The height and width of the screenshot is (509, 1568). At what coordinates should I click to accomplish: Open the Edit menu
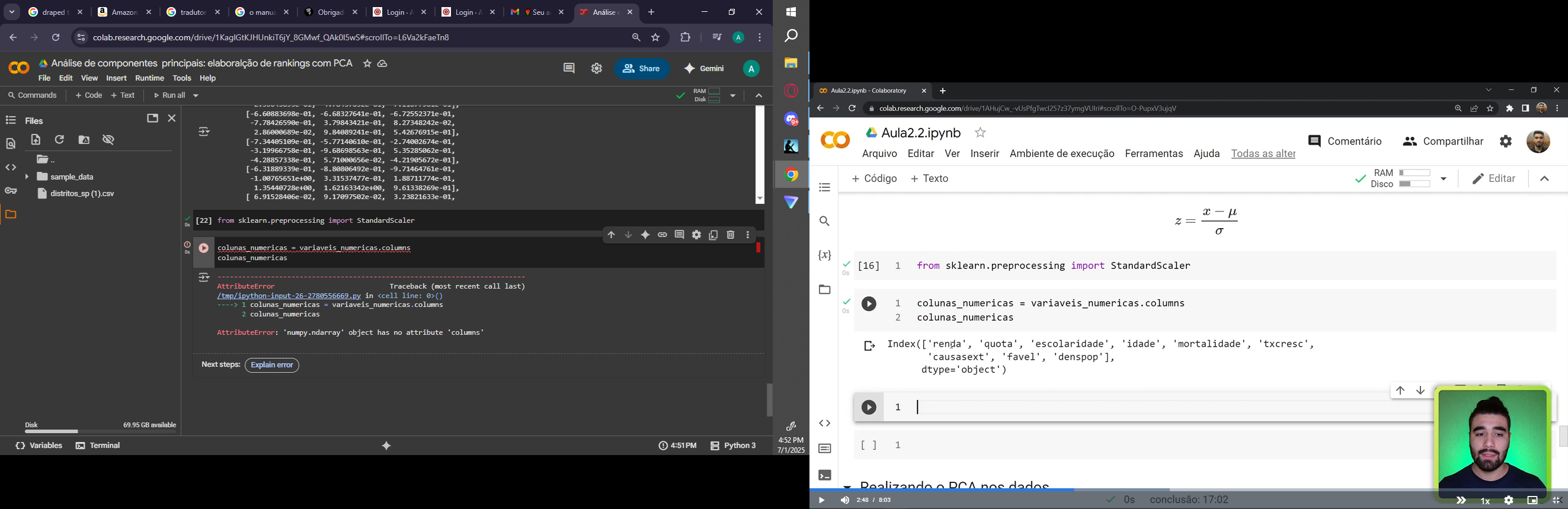click(66, 79)
